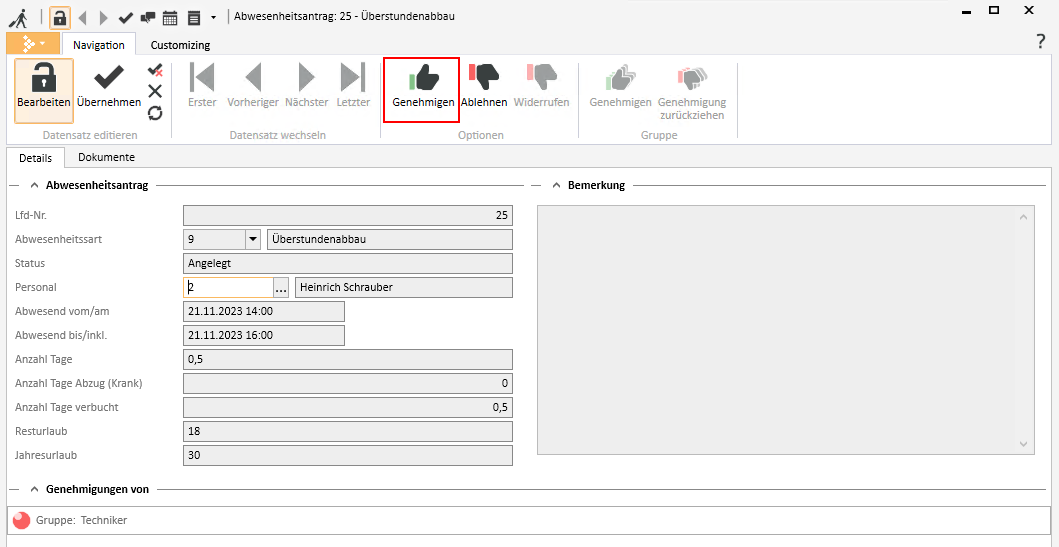Screen dimensions: 1059x547
Task: Click Genehmigung zurückziehen group button
Action: point(692,92)
